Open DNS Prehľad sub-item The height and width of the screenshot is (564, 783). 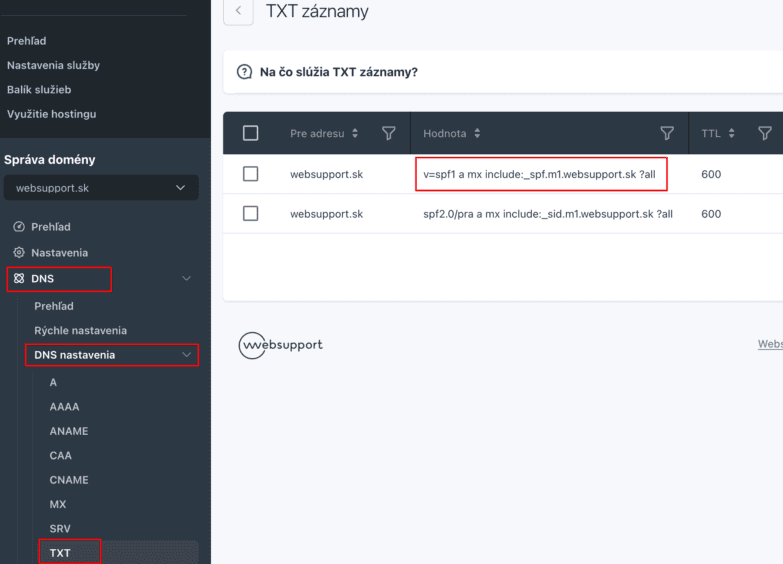54,306
